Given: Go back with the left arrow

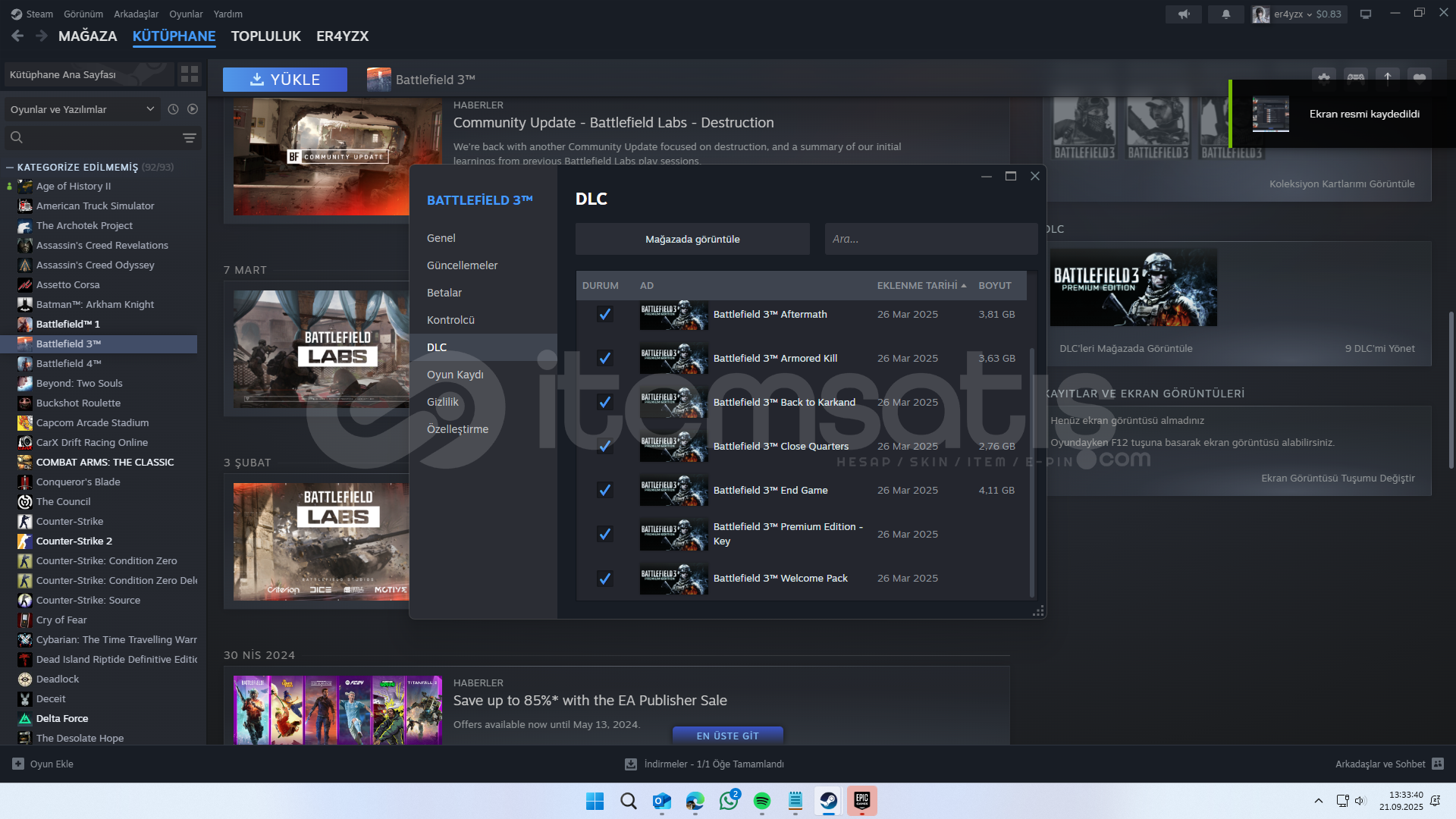Looking at the screenshot, I should [x=17, y=36].
